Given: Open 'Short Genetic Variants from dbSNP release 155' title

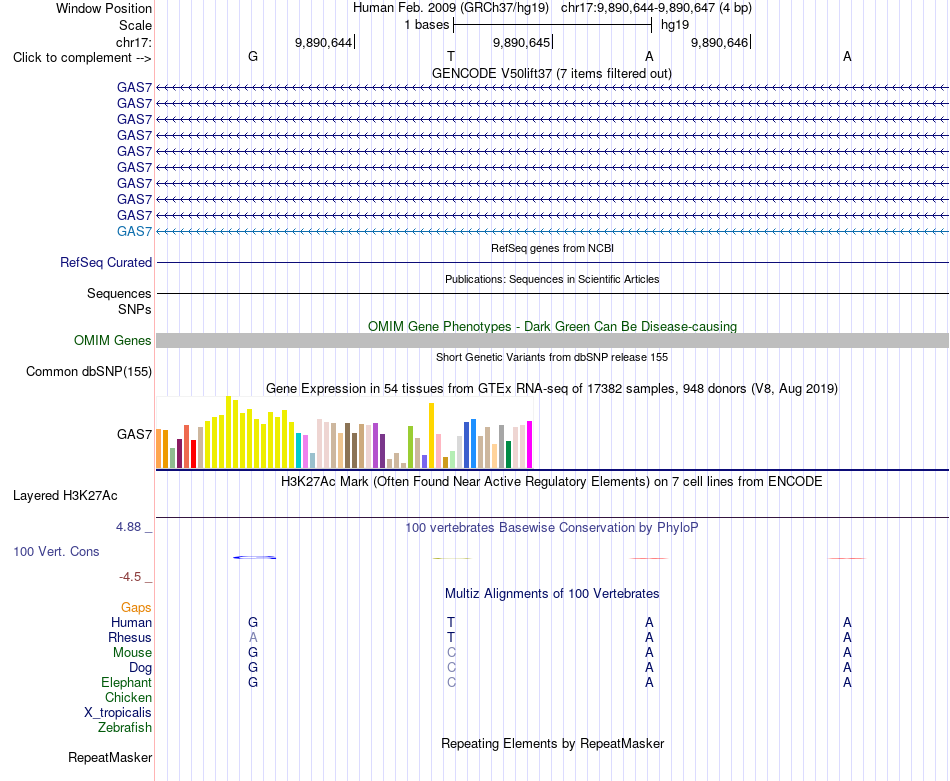Looking at the screenshot, I should point(552,357).
